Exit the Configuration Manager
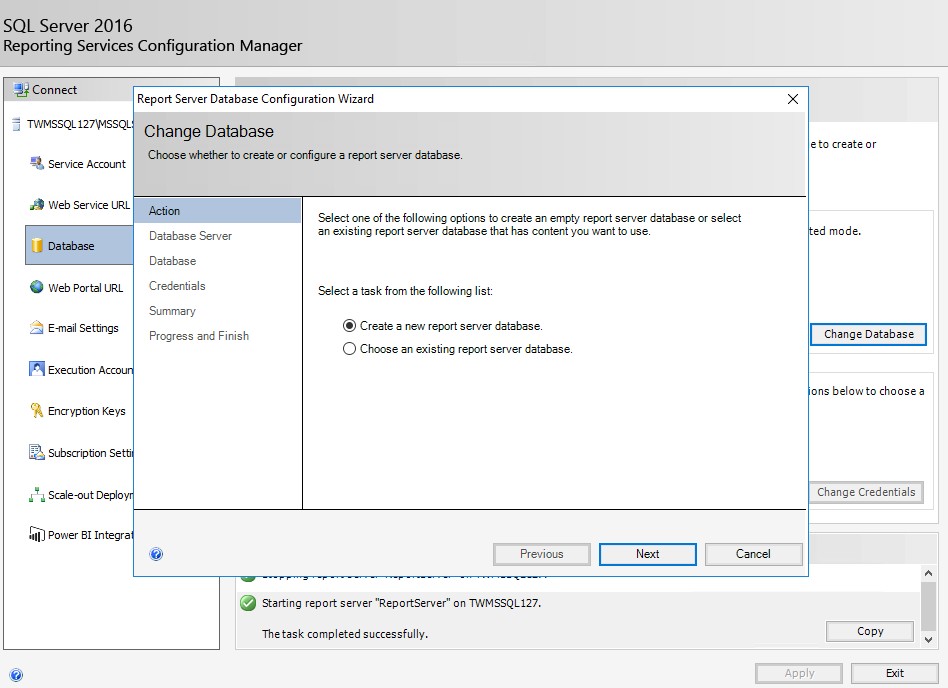 (x=895, y=673)
